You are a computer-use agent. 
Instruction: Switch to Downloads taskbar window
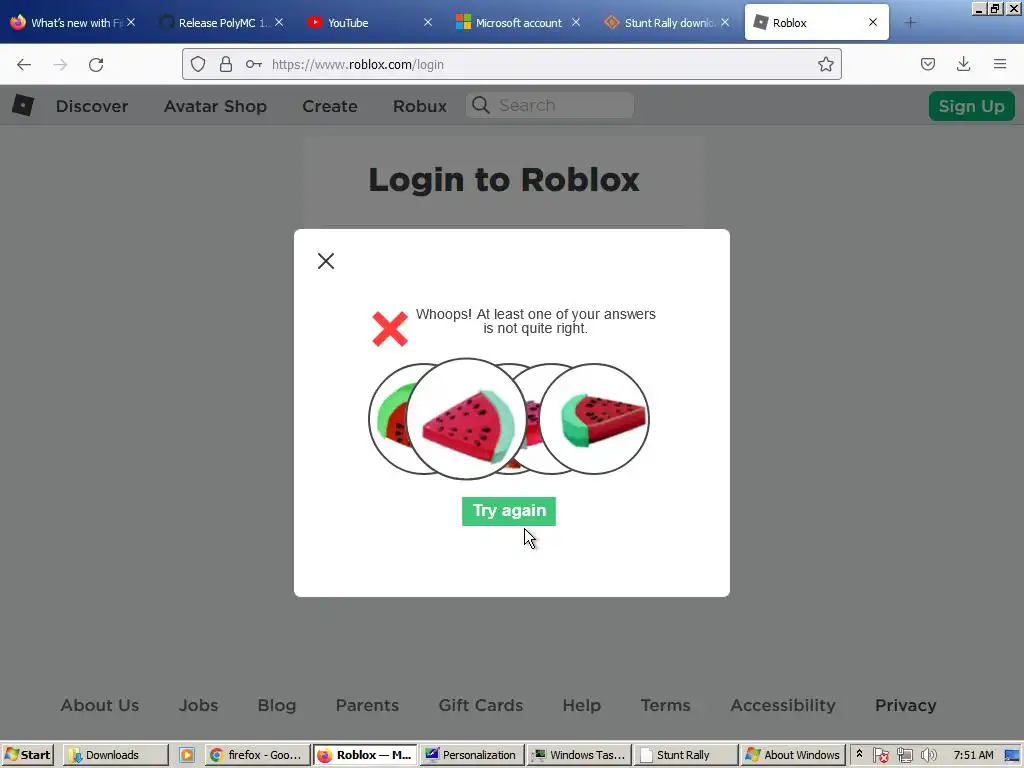pyautogui.click(x=116, y=755)
